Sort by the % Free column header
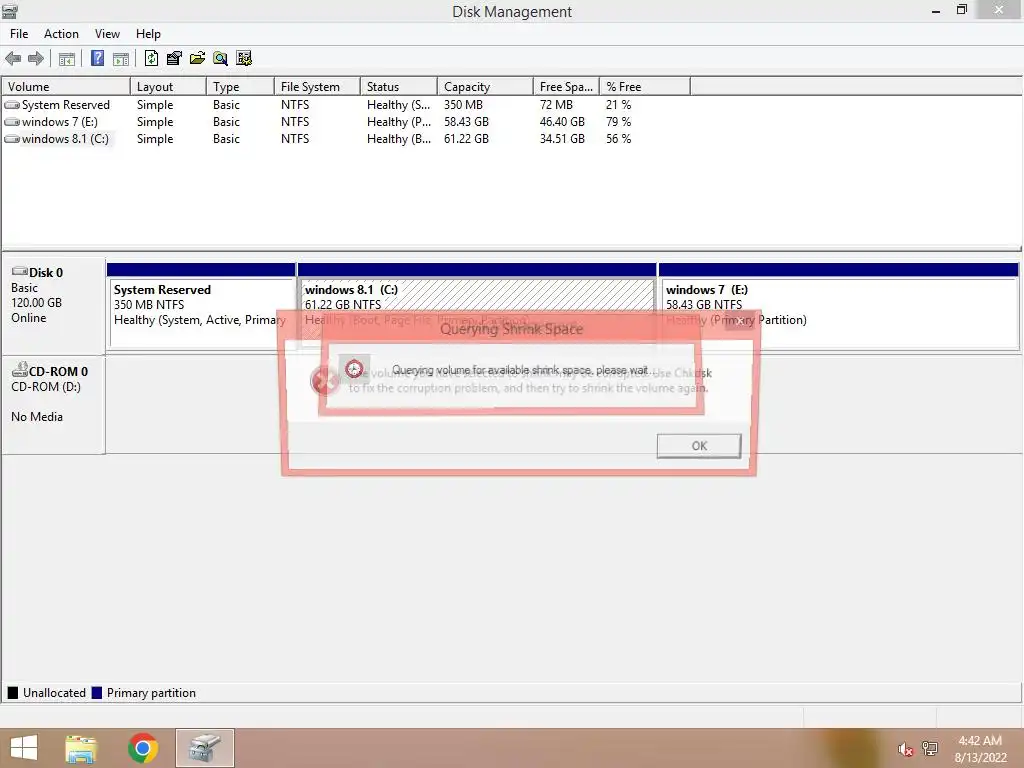The height and width of the screenshot is (768, 1024). pyautogui.click(x=645, y=86)
